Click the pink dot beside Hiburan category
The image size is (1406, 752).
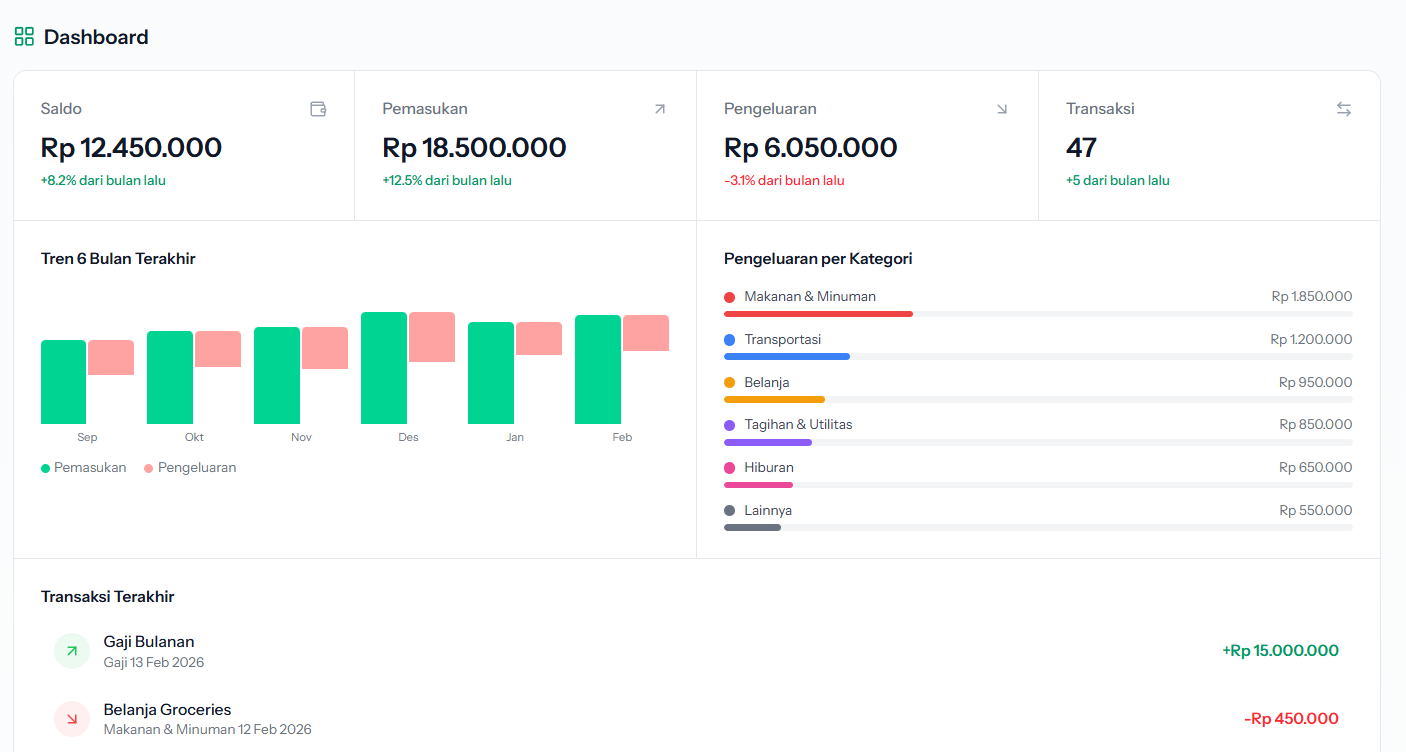click(x=729, y=467)
